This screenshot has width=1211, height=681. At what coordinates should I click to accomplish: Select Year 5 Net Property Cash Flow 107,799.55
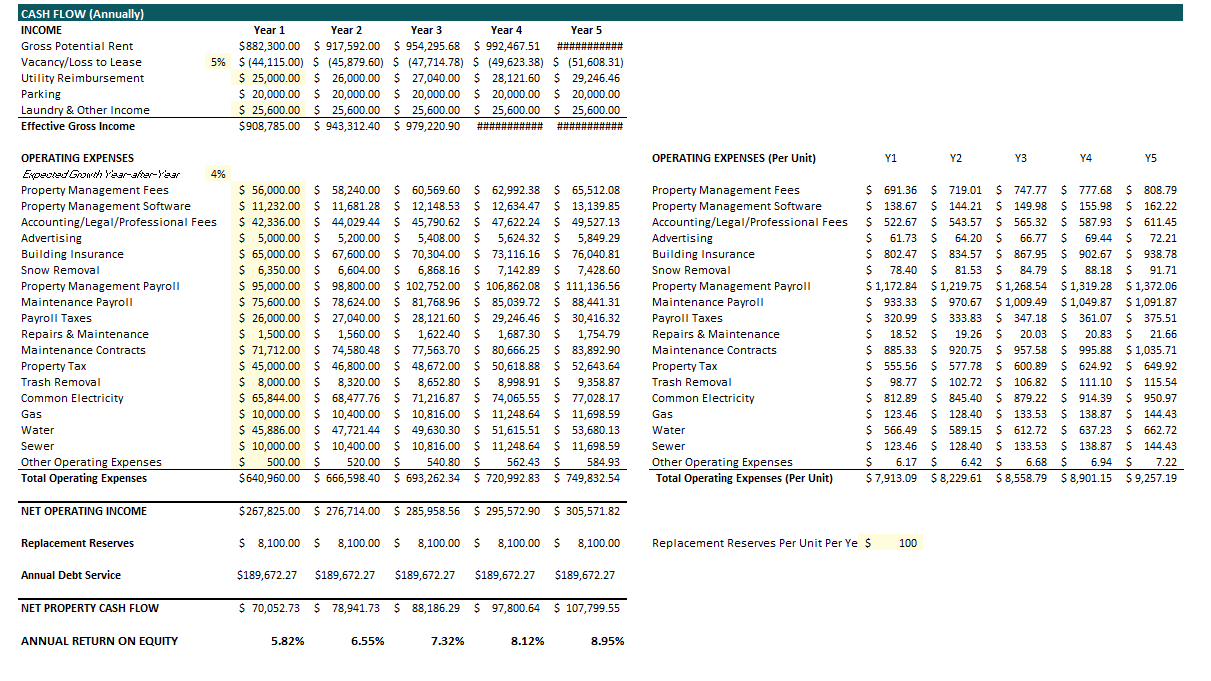tap(588, 608)
